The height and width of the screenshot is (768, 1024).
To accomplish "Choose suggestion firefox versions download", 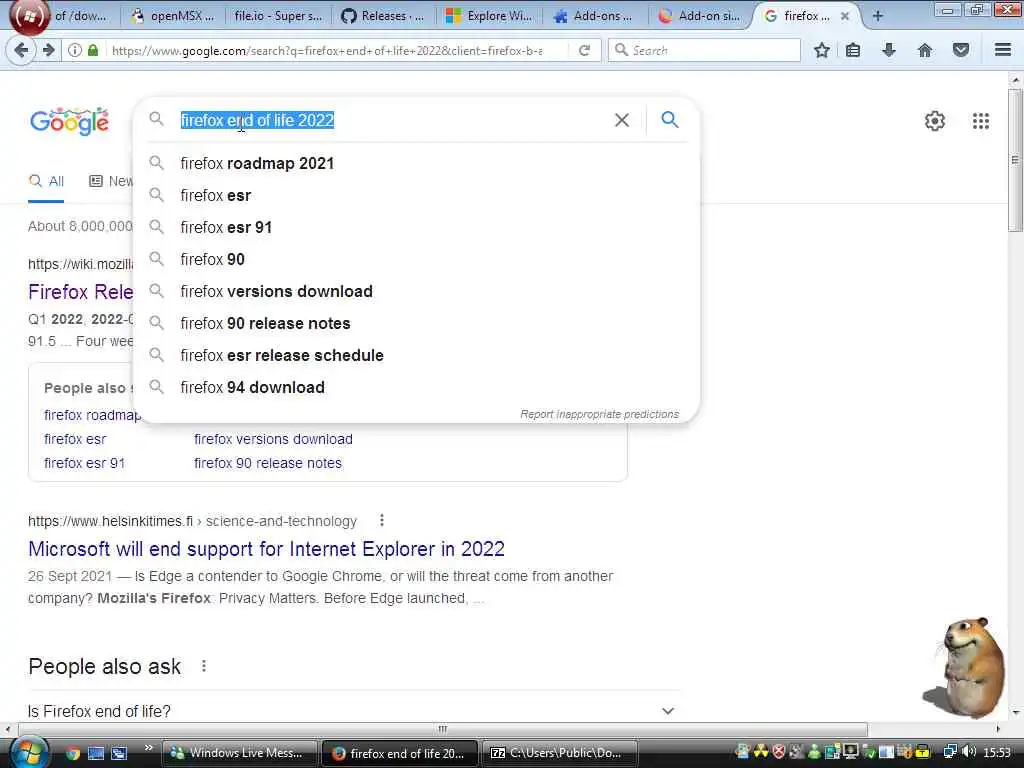I will click(417, 291).
